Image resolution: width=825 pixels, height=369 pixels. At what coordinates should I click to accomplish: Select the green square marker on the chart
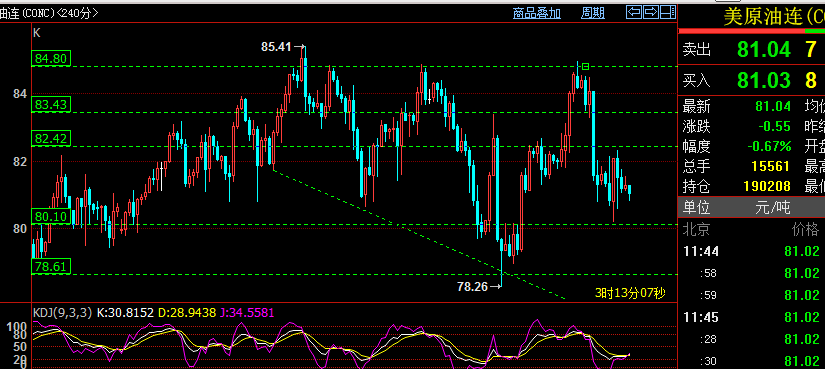click(x=586, y=66)
